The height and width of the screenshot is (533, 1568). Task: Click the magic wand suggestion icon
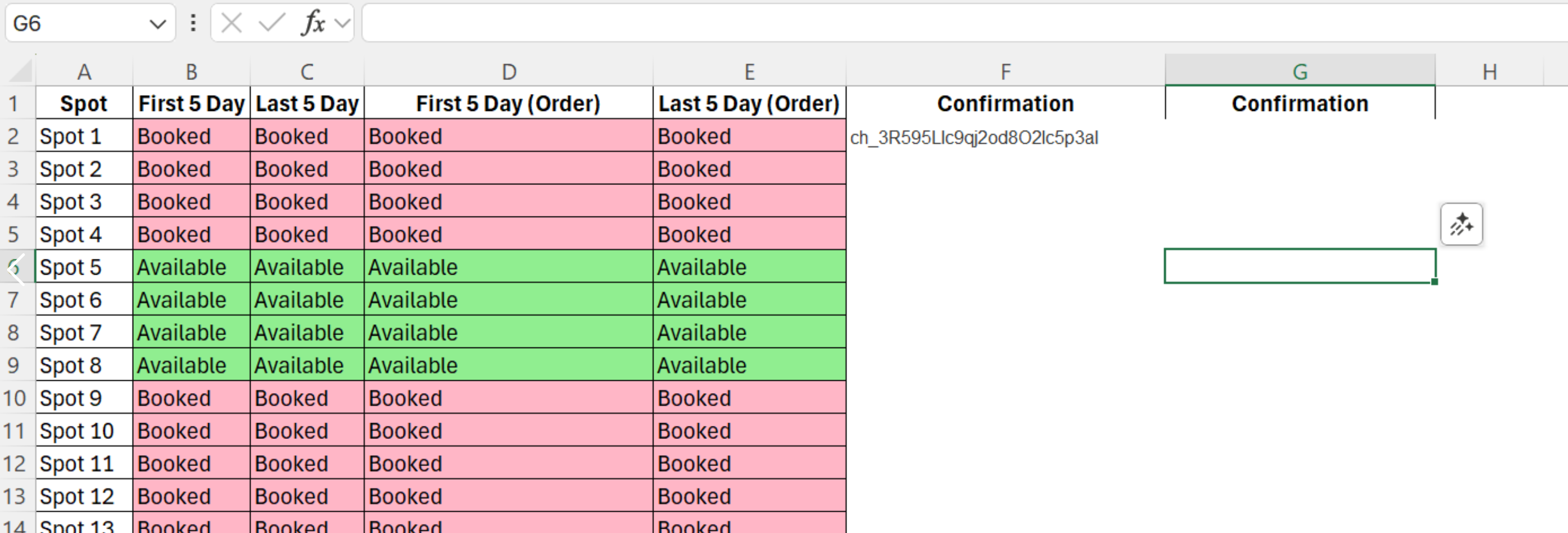pyautogui.click(x=1461, y=225)
